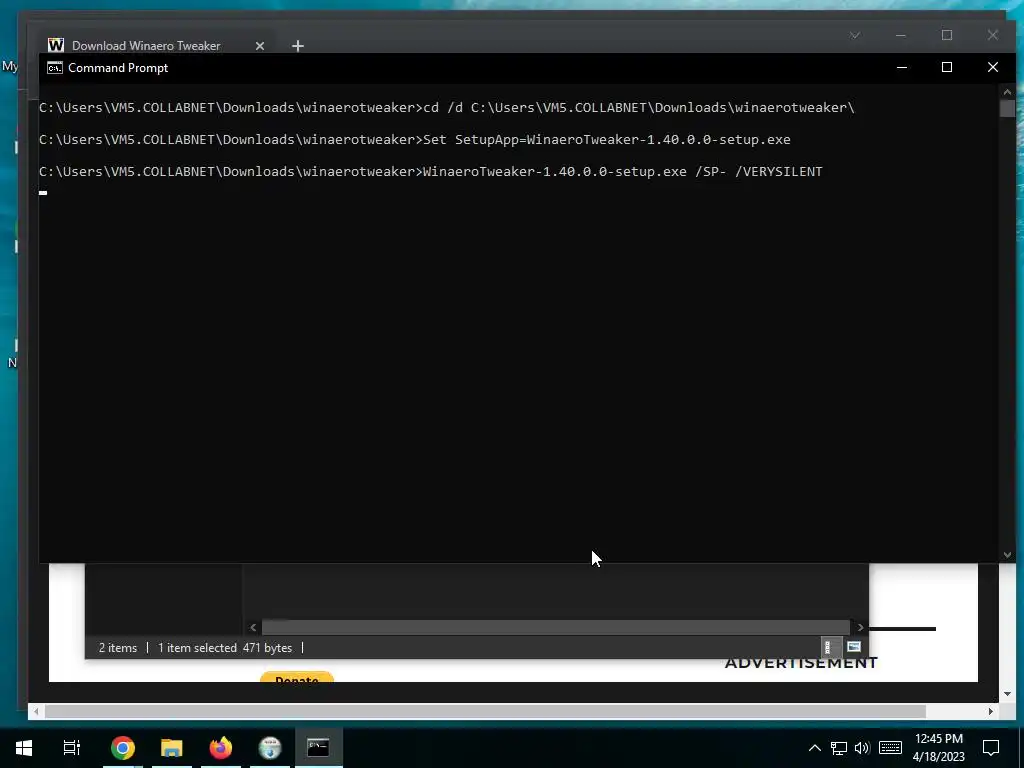
Task: Click the Command Prompt vertical scroll thumb
Action: tap(1007, 108)
